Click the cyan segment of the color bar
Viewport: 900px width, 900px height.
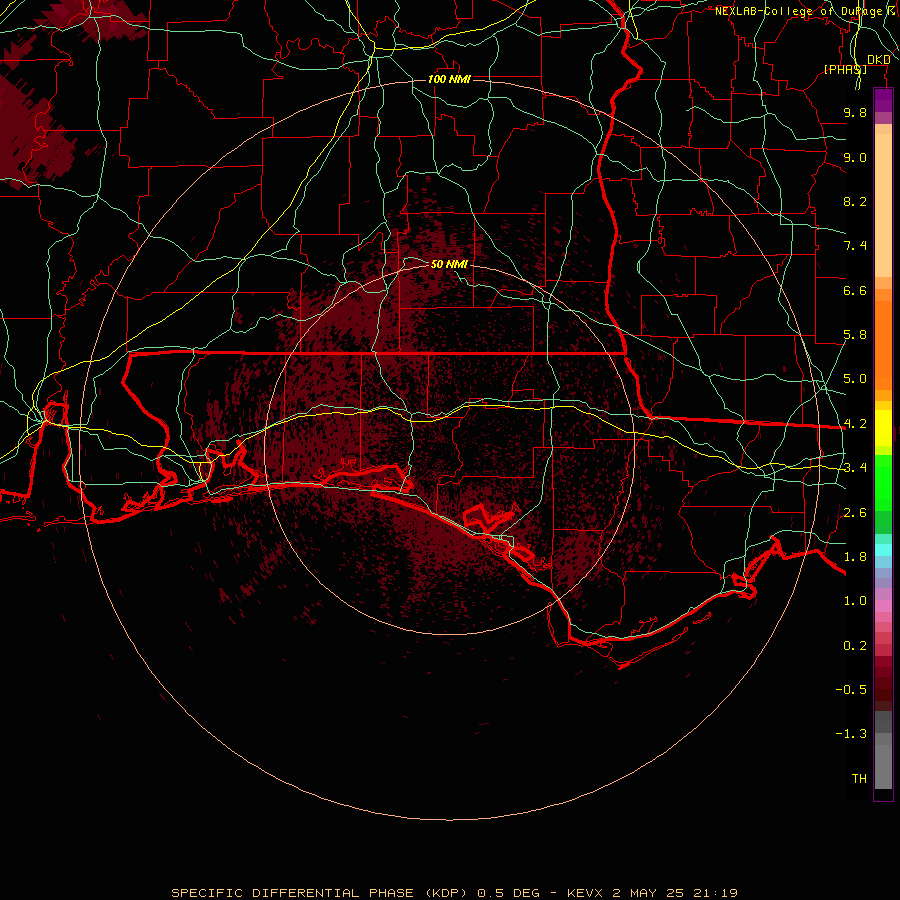[x=883, y=550]
